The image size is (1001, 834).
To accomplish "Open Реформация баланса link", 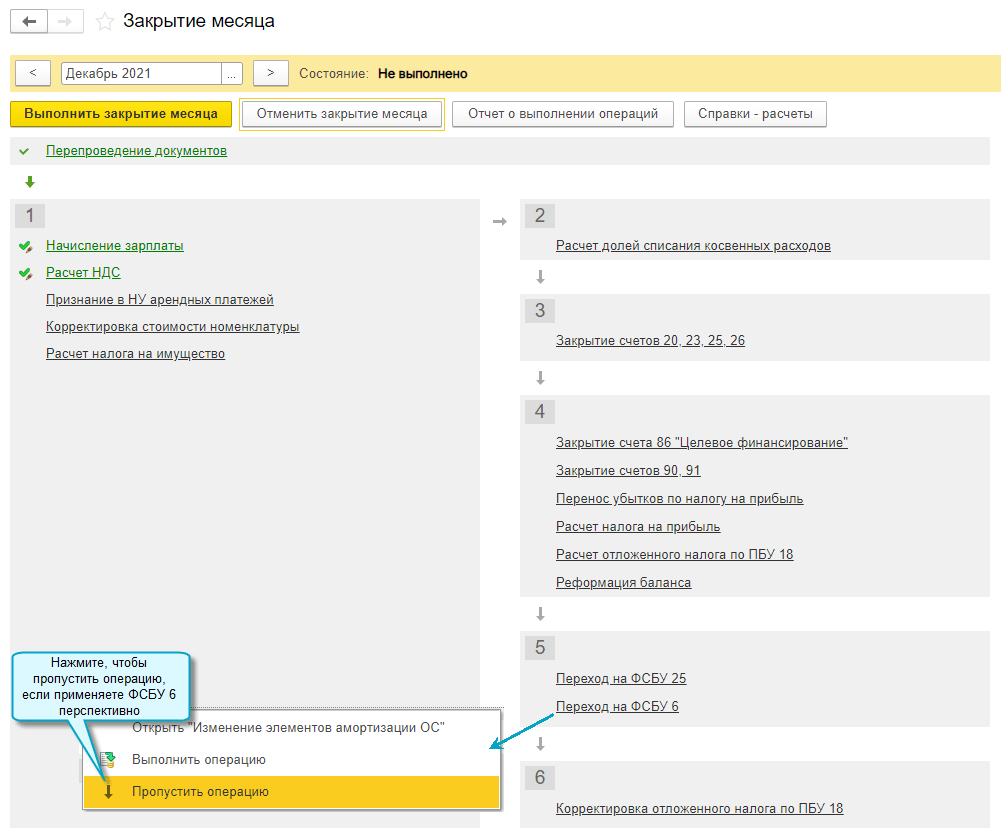I will click(x=624, y=582).
